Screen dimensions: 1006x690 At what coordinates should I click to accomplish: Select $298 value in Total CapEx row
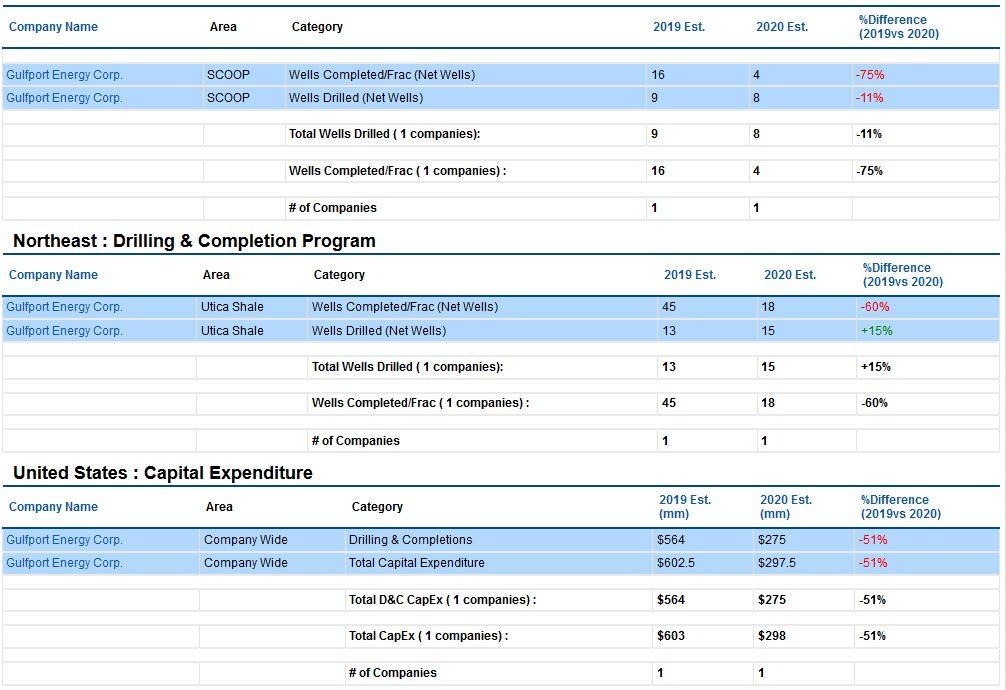pyautogui.click(x=771, y=636)
